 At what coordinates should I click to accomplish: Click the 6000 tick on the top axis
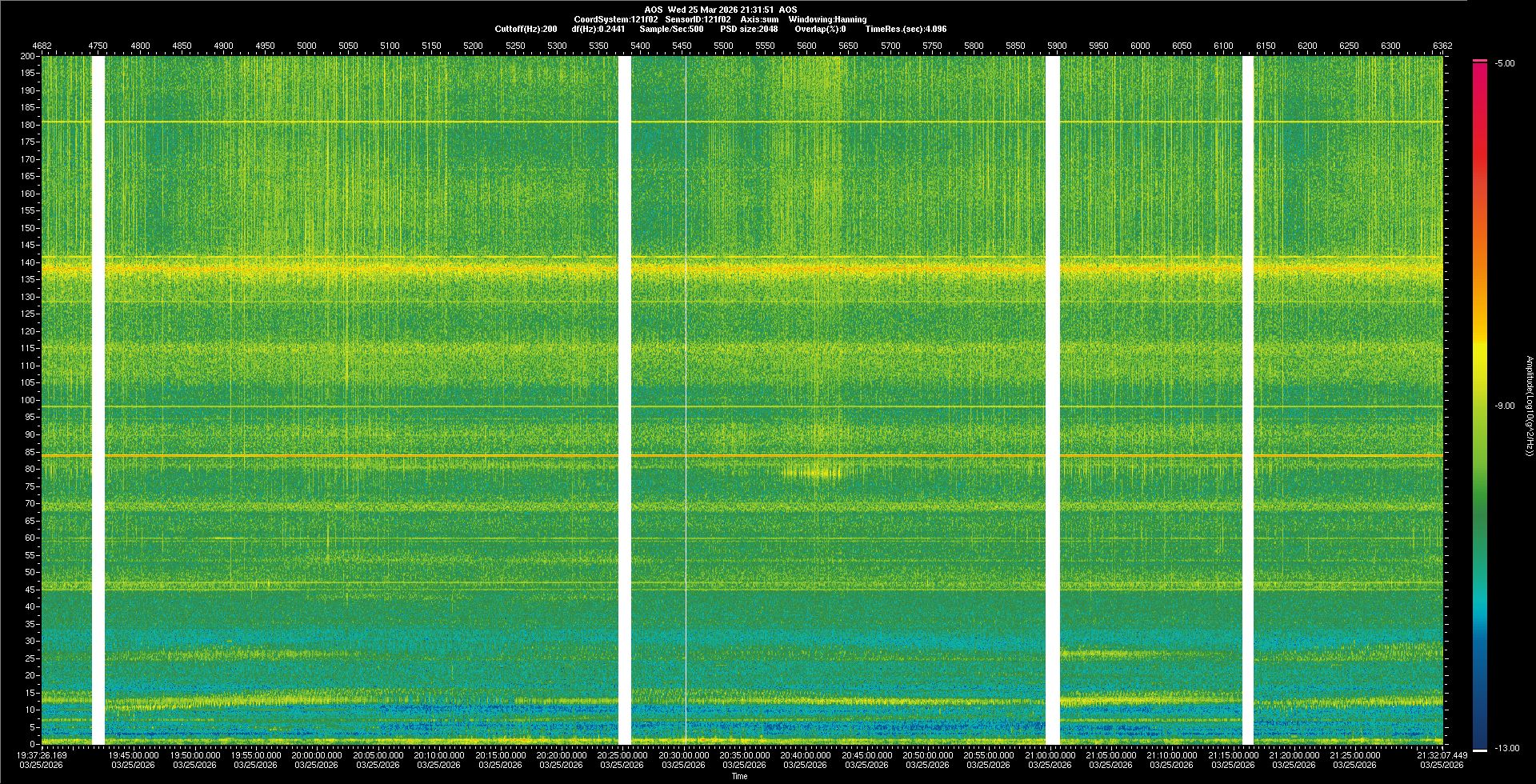(x=1140, y=46)
